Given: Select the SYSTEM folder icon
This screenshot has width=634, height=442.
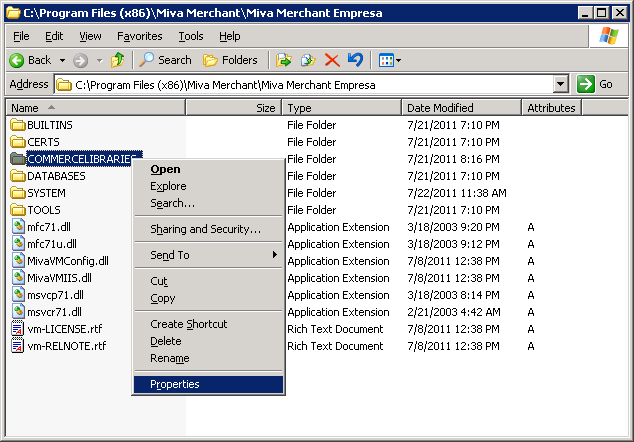Looking at the screenshot, I should 18,193.
